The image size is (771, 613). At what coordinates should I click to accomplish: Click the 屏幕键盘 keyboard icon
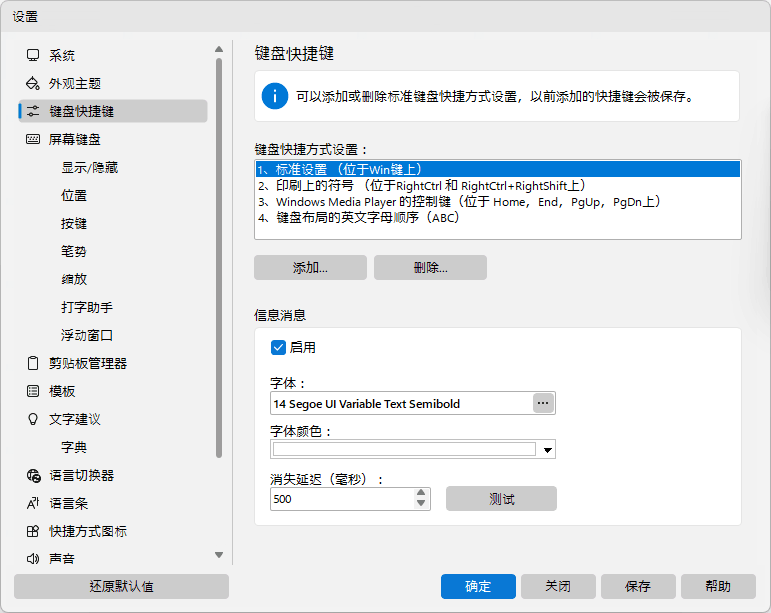33,139
